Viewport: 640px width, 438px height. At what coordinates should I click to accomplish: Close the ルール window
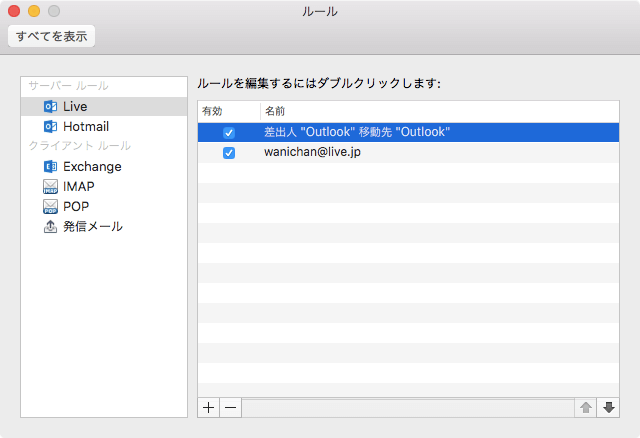click(x=14, y=11)
